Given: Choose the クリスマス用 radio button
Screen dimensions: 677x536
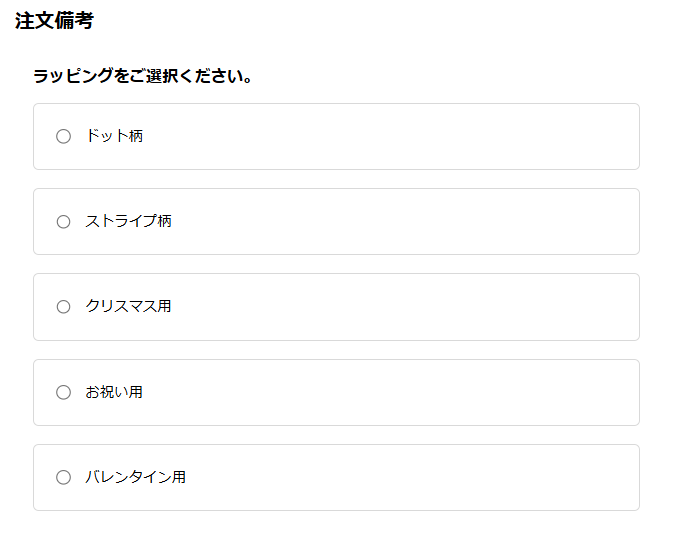Looking at the screenshot, I should pos(63,307).
